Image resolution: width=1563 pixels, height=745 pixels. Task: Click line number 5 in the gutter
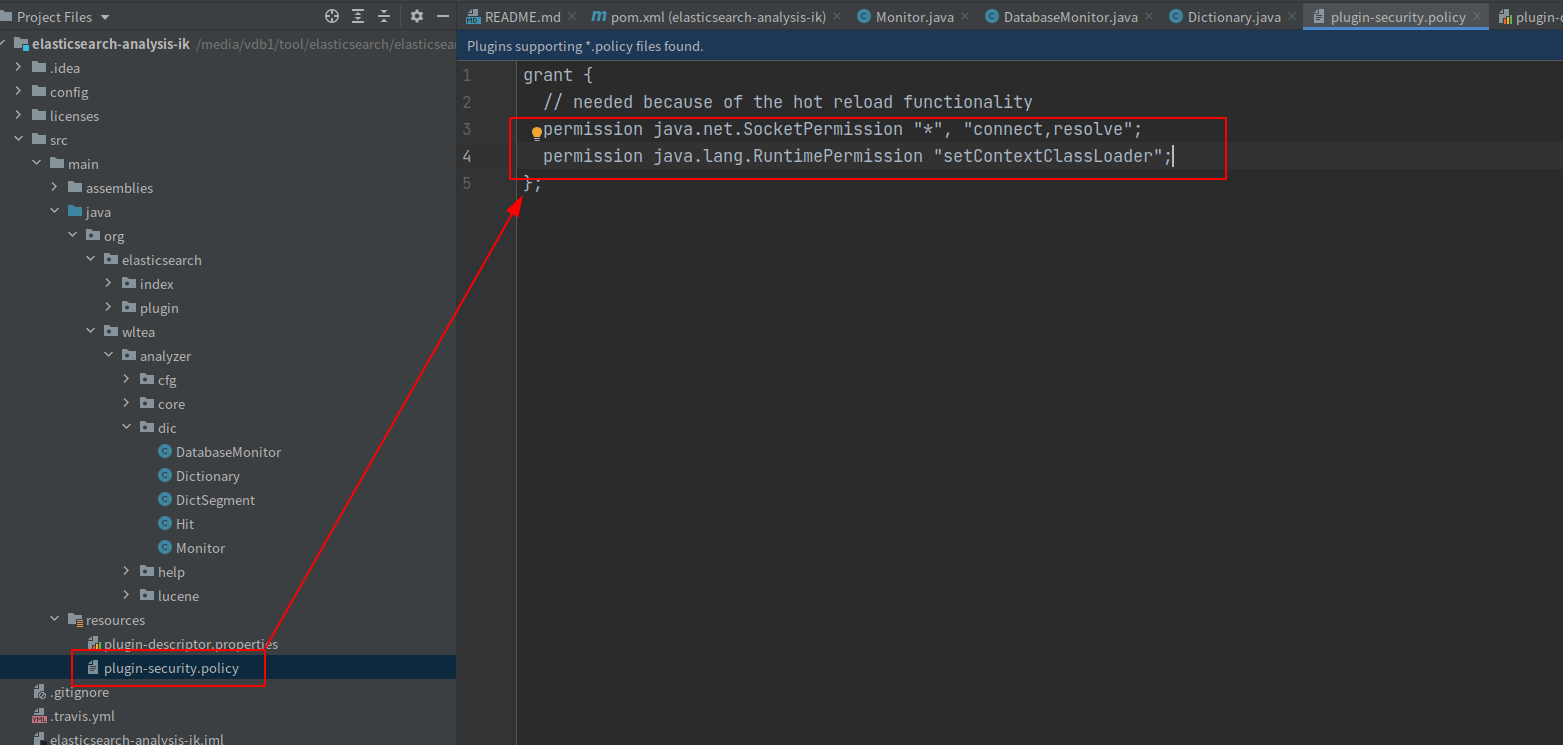click(x=467, y=183)
